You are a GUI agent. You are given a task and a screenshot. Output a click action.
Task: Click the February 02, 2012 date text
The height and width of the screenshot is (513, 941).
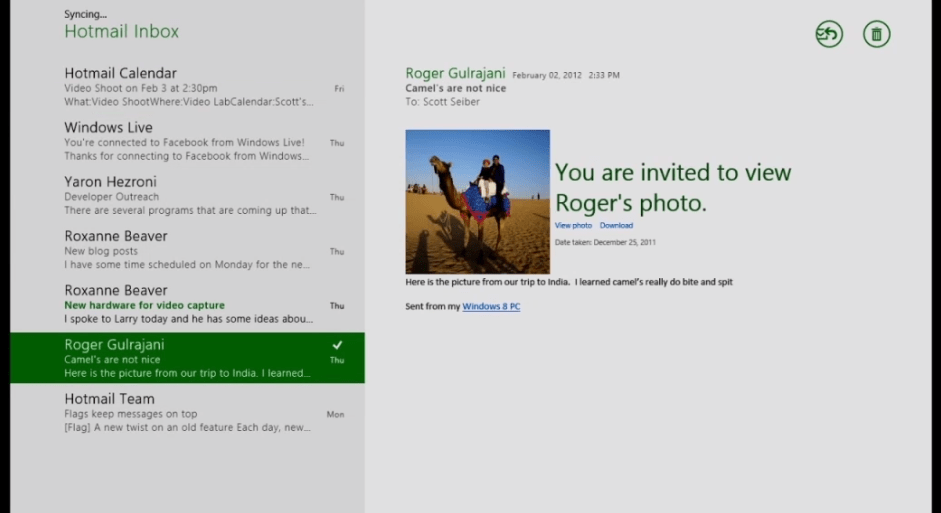pos(547,76)
